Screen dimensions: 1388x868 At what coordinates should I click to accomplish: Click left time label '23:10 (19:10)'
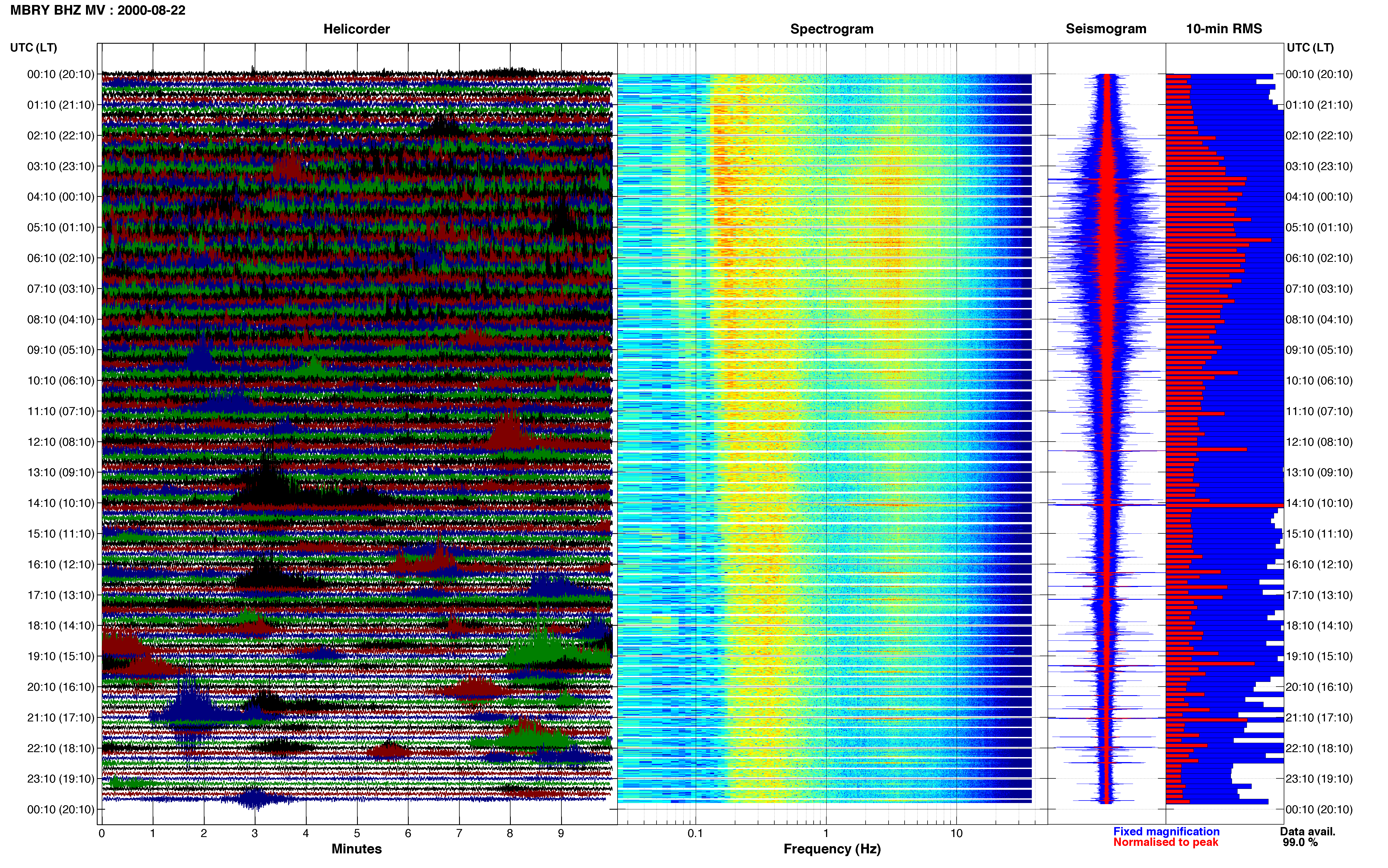61,779
